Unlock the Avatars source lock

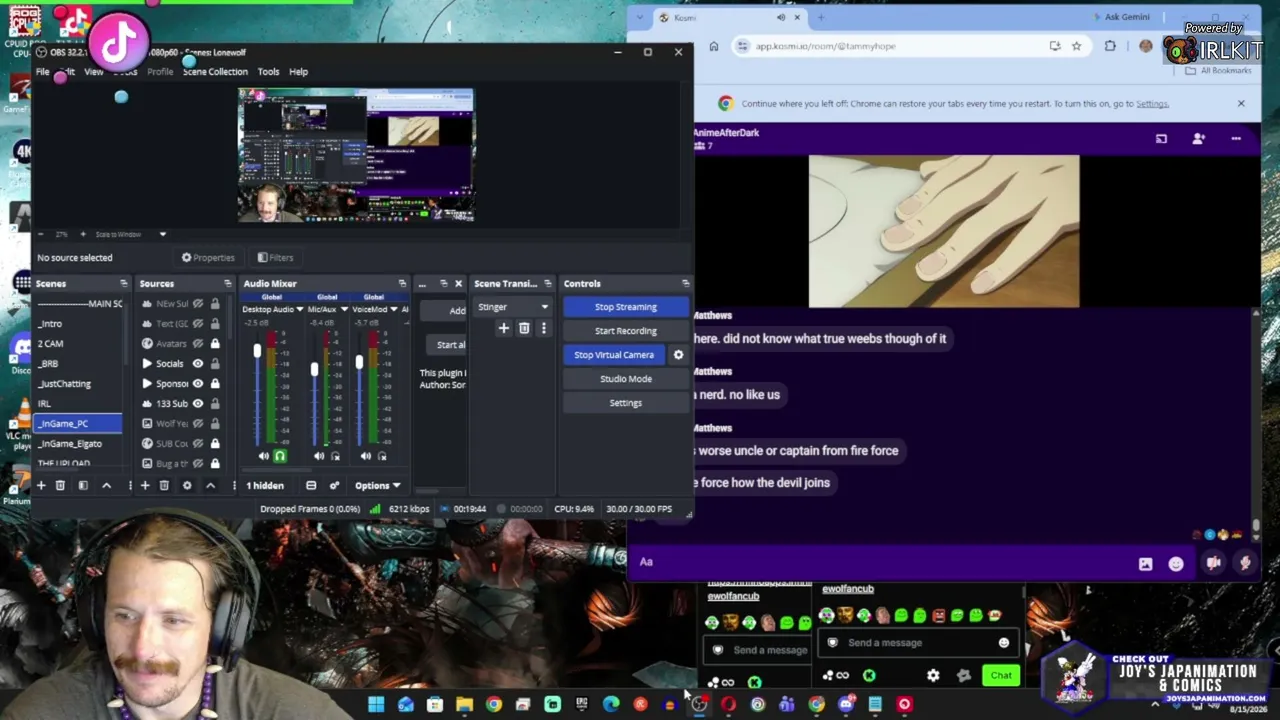coord(214,344)
